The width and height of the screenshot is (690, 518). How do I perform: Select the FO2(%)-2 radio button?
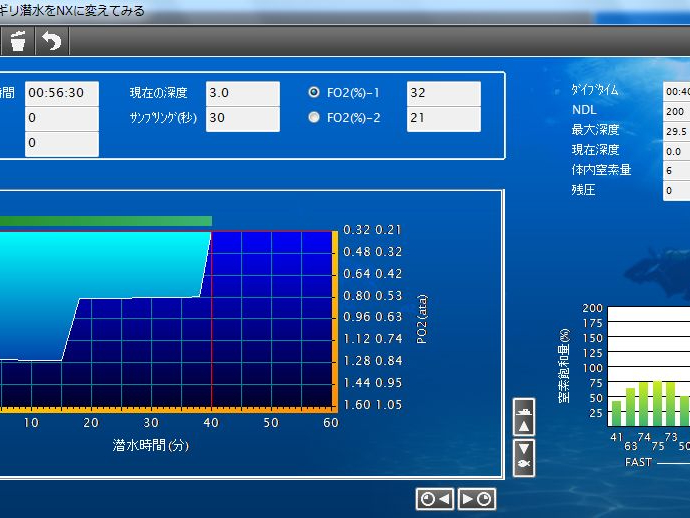[314, 117]
